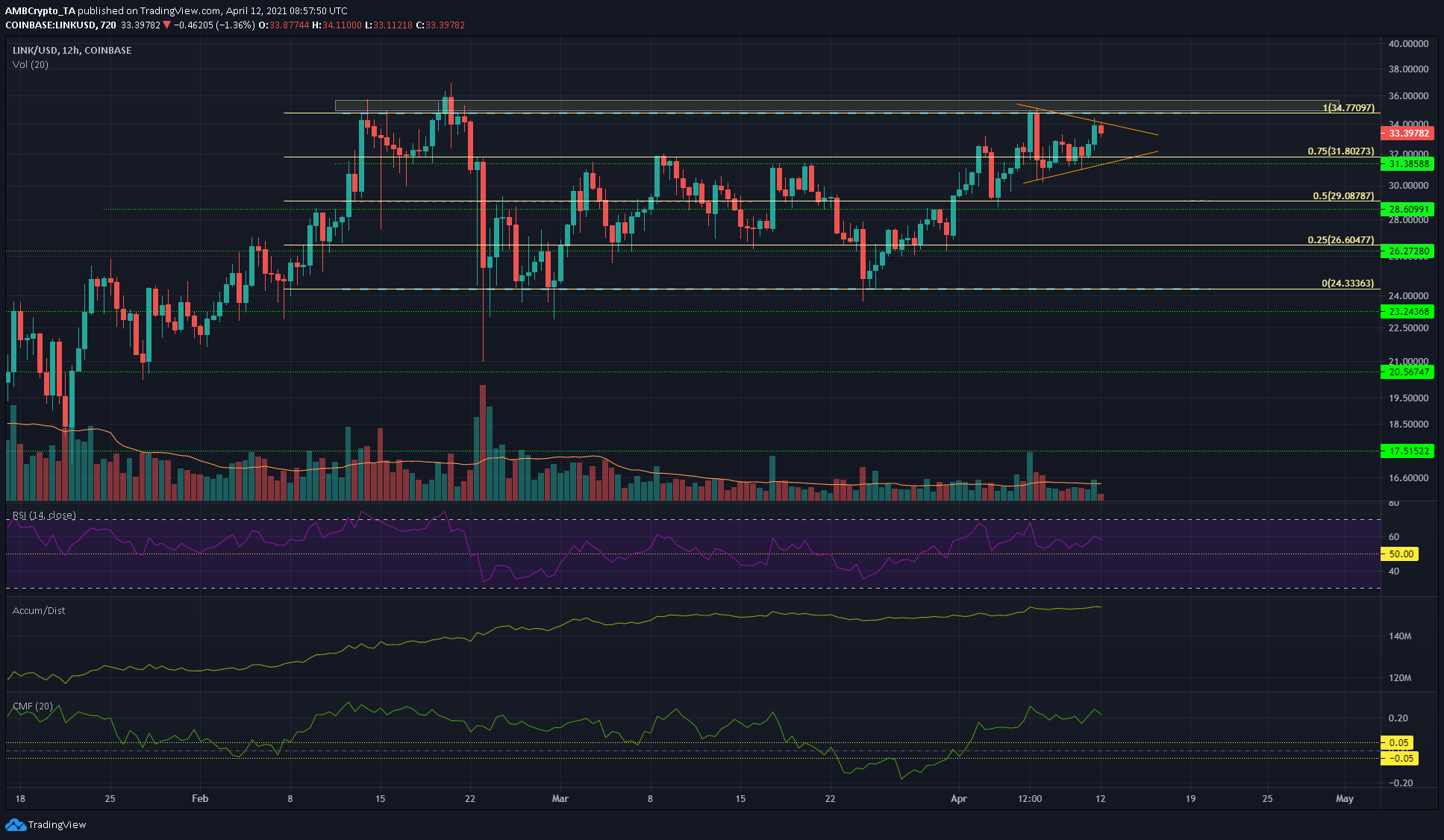Click the green price level label 31.38588

pyautogui.click(x=1407, y=163)
